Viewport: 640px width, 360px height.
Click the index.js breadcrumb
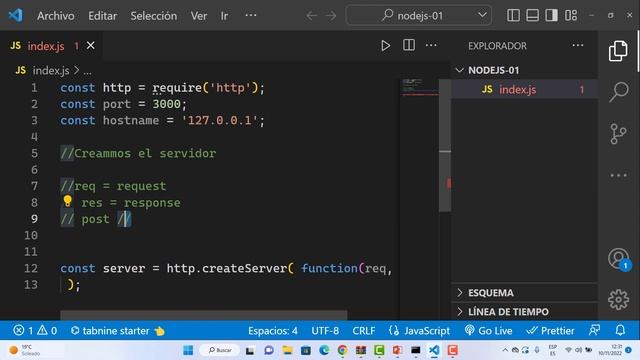coord(51,71)
